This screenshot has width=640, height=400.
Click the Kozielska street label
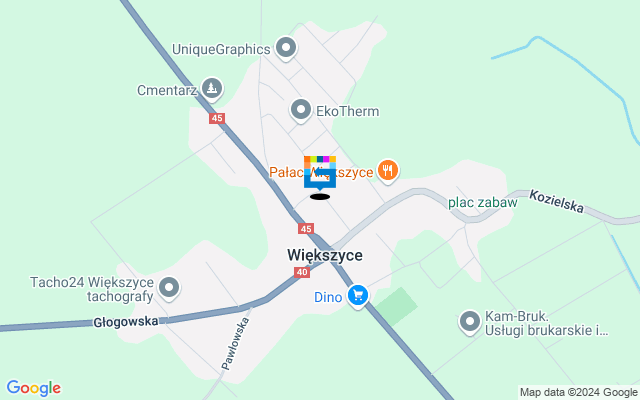click(x=556, y=201)
